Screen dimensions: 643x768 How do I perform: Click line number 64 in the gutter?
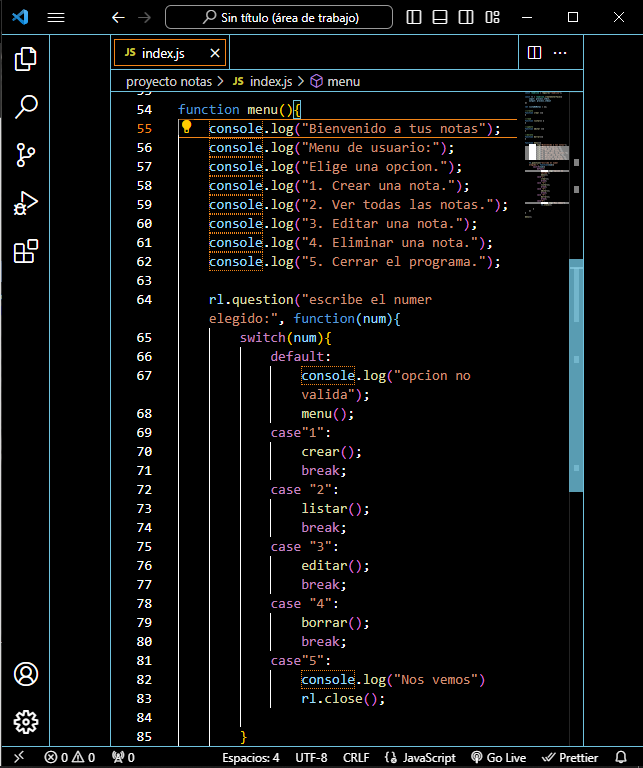[144, 300]
